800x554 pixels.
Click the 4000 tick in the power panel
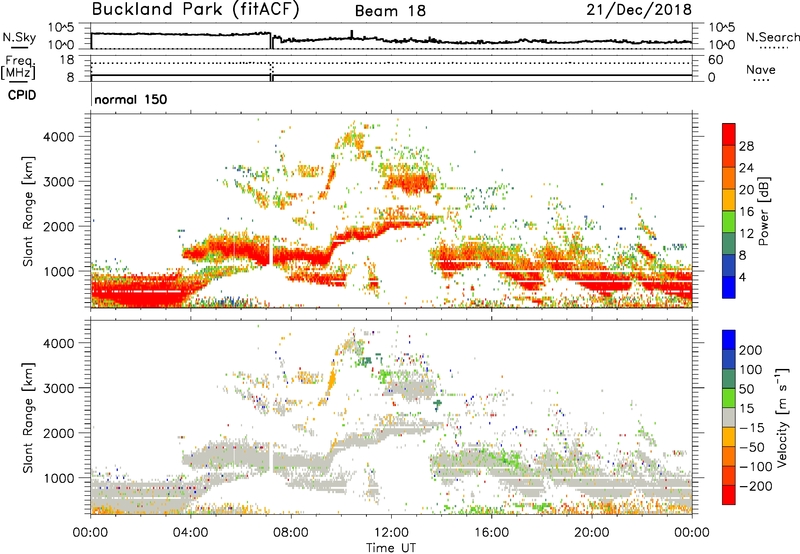point(58,137)
